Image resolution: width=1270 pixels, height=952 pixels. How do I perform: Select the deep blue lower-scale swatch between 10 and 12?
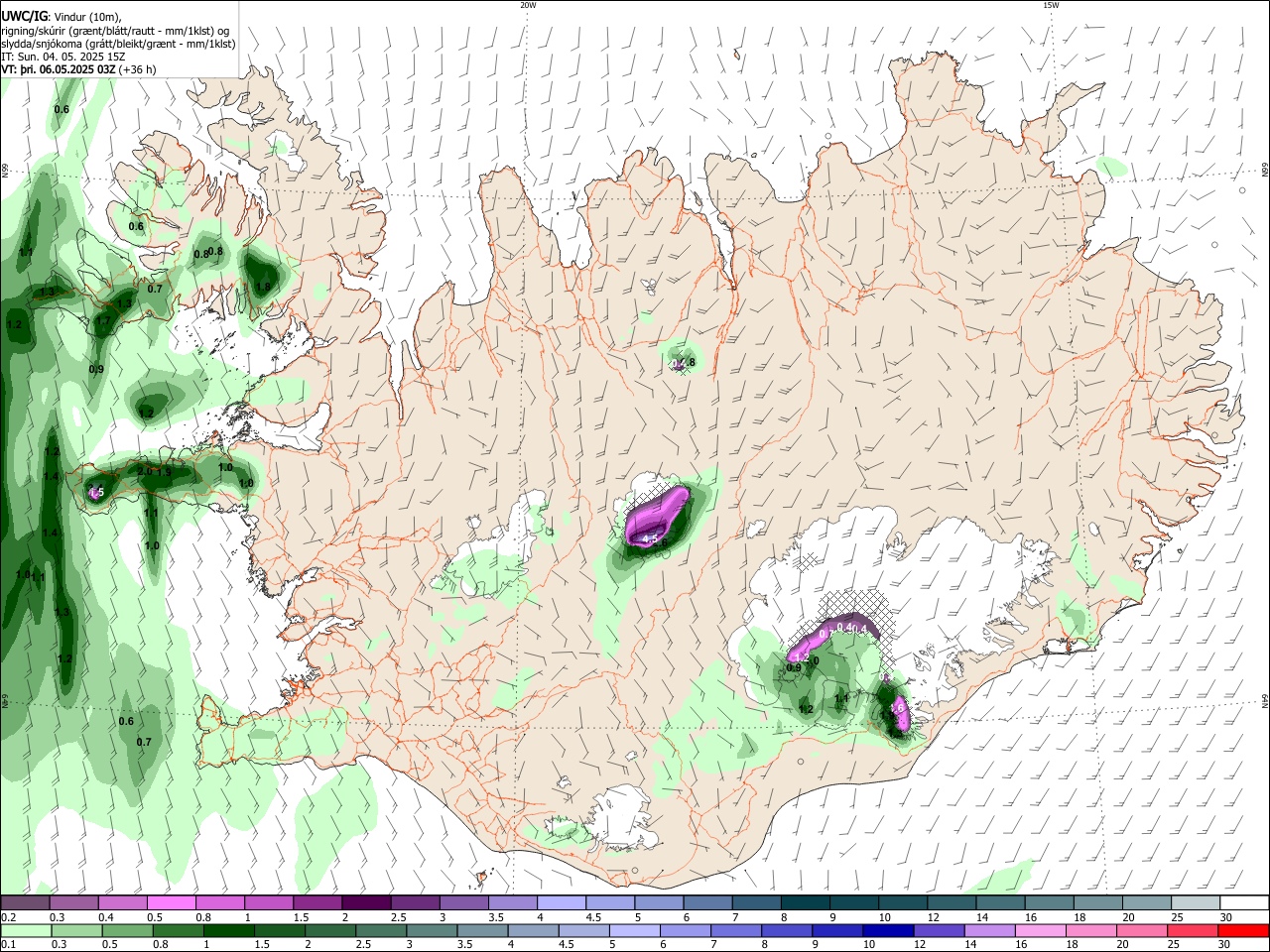coord(888,930)
